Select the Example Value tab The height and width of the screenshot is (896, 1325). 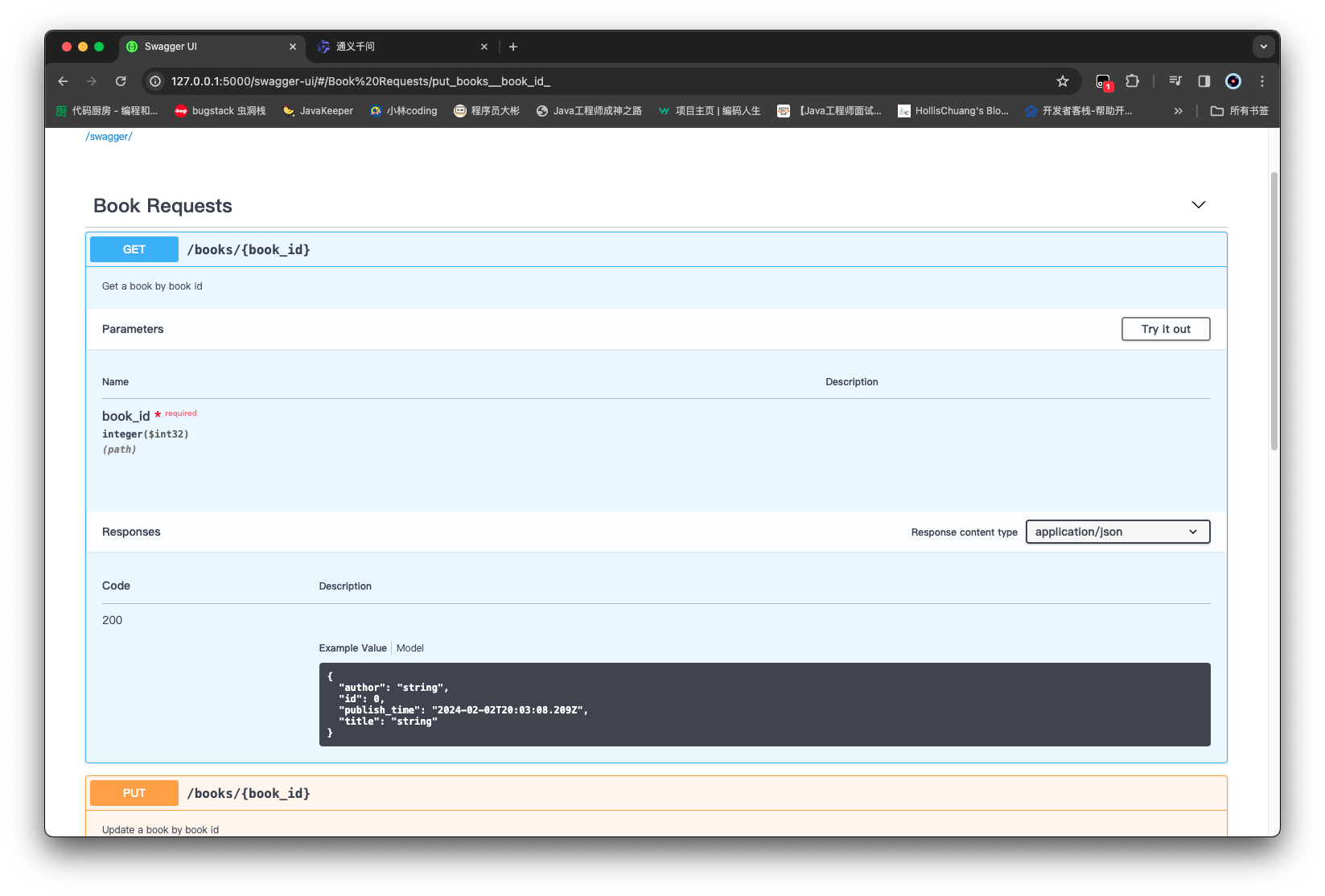coord(353,648)
